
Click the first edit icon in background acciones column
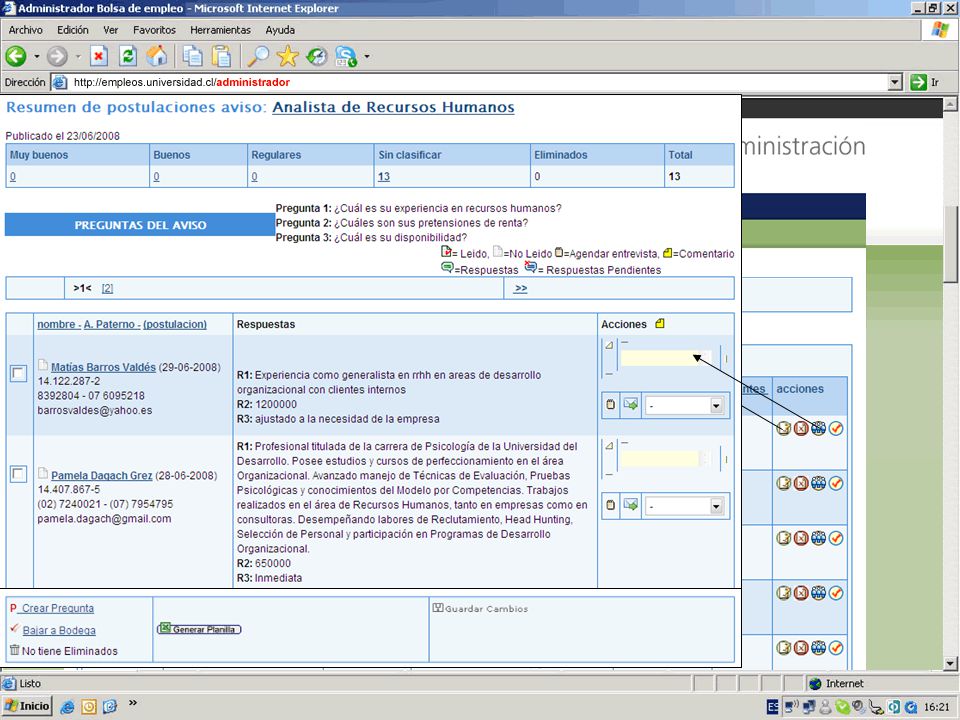pos(784,429)
